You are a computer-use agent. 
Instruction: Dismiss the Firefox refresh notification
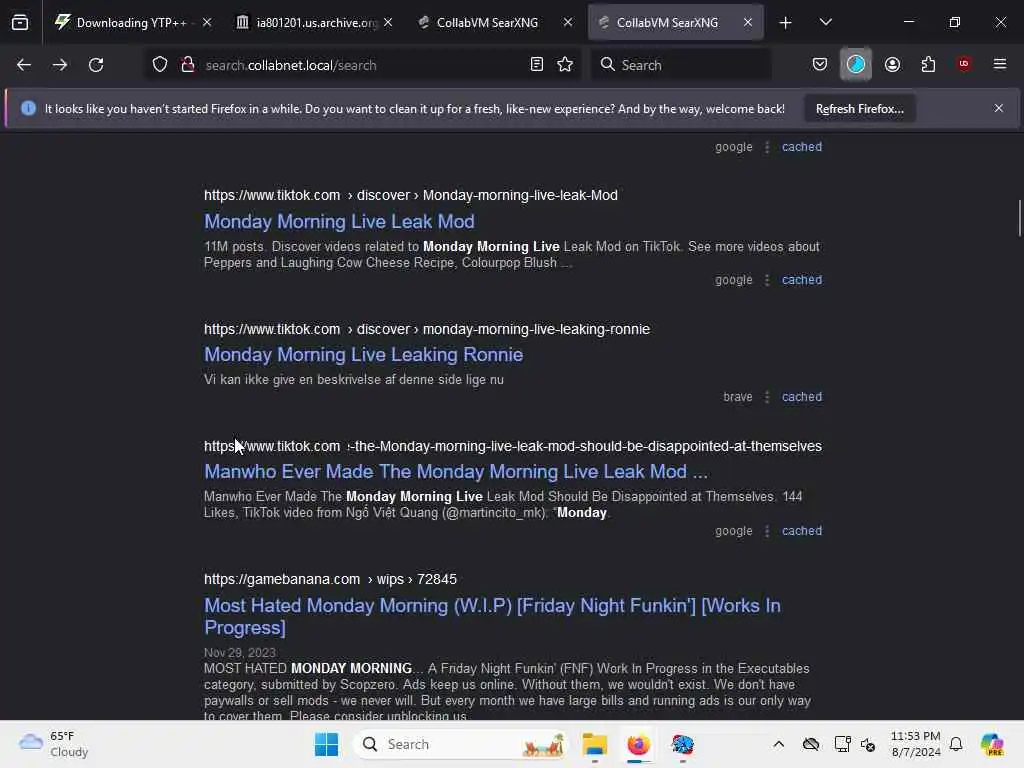tap(998, 108)
